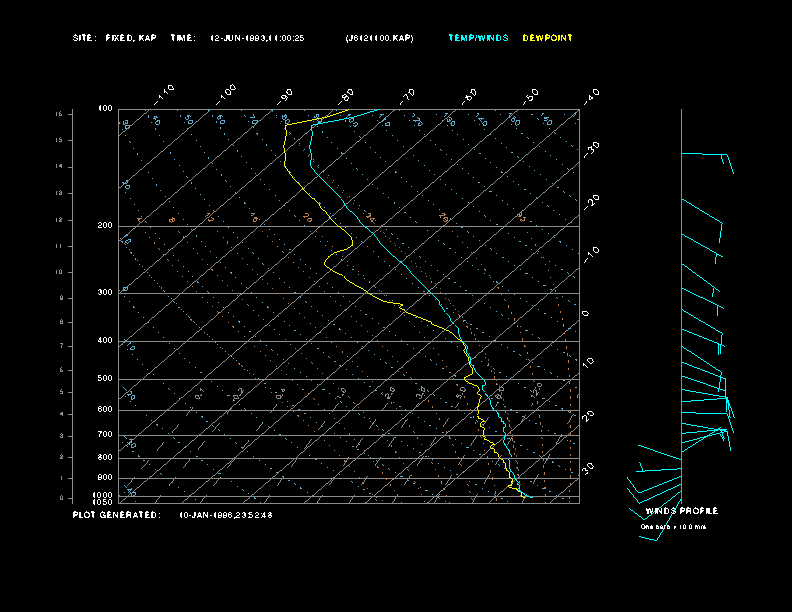Click the 1050 pressure level label
The height and width of the screenshot is (612, 792).
click(104, 502)
